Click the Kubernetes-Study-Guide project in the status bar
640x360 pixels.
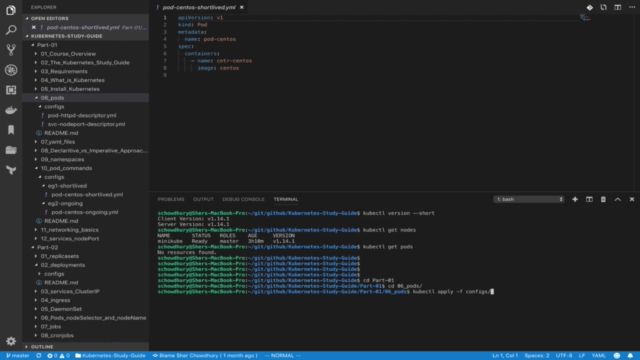tap(110, 356)
